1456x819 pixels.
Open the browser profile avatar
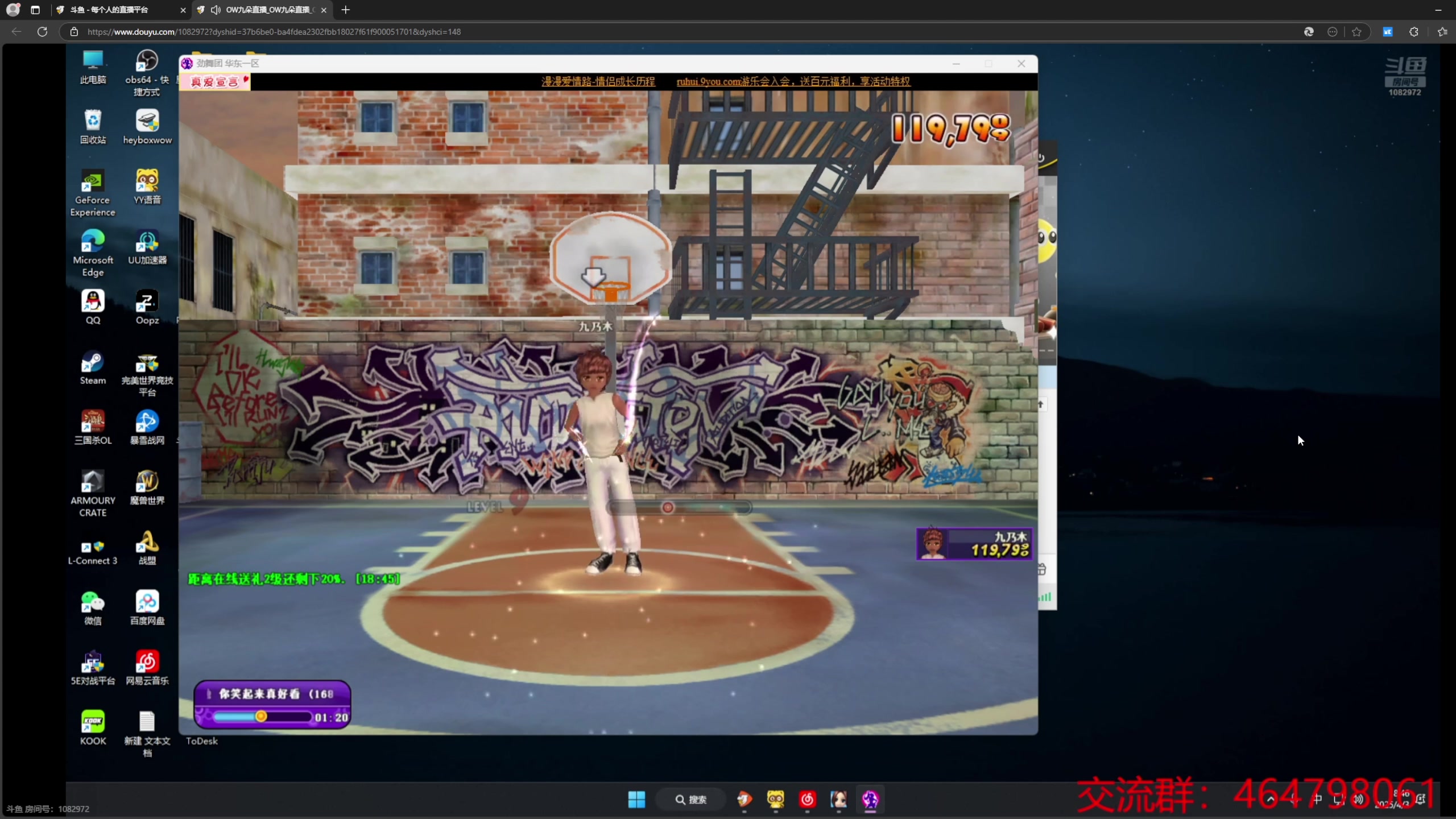(13, 10)
